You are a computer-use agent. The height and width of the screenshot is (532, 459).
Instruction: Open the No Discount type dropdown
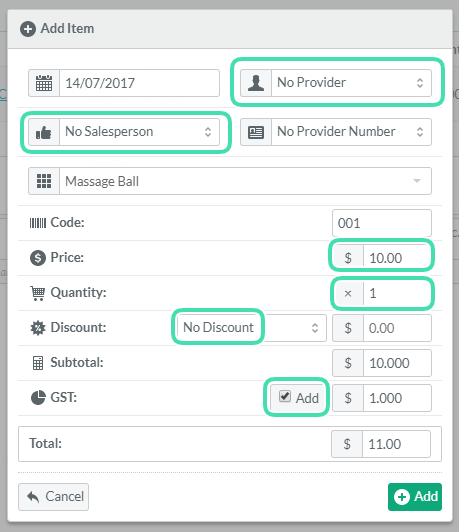(252, 328)
